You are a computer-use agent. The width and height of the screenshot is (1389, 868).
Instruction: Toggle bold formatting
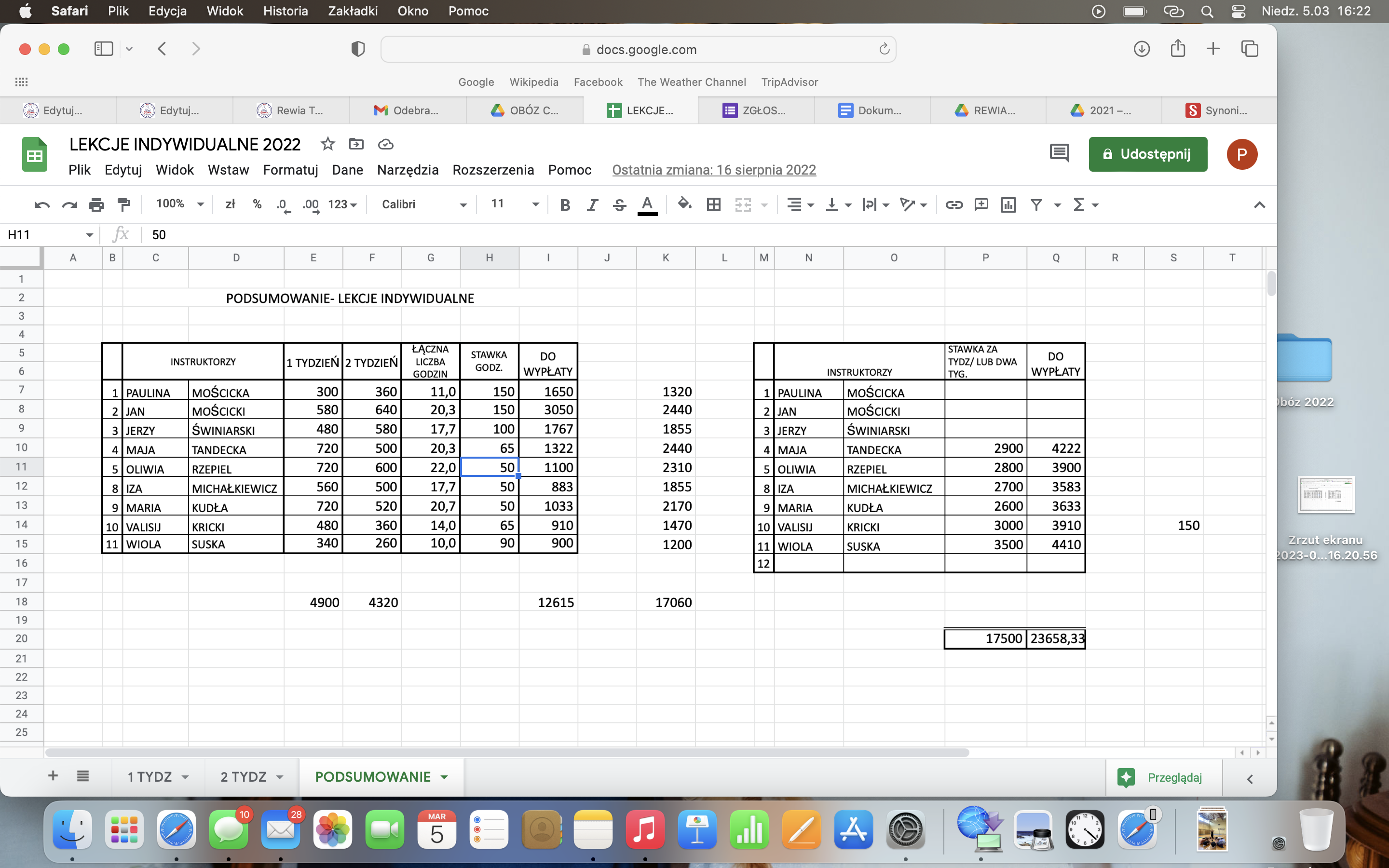coord(565,205)
